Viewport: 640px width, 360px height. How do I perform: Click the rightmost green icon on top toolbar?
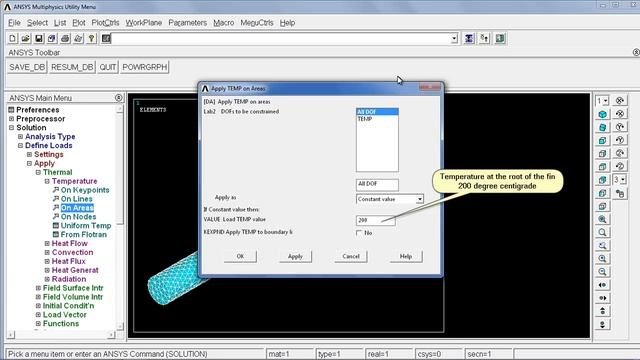coord(500,38)
